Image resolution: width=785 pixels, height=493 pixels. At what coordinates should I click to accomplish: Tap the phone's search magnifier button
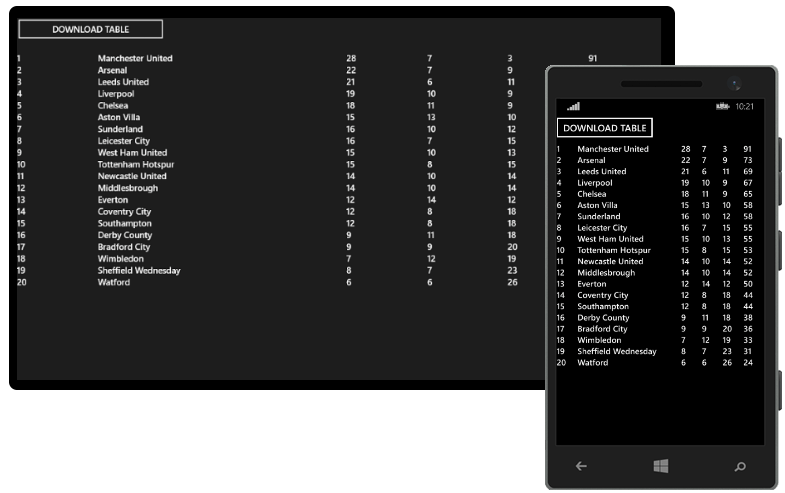(740, 466)
